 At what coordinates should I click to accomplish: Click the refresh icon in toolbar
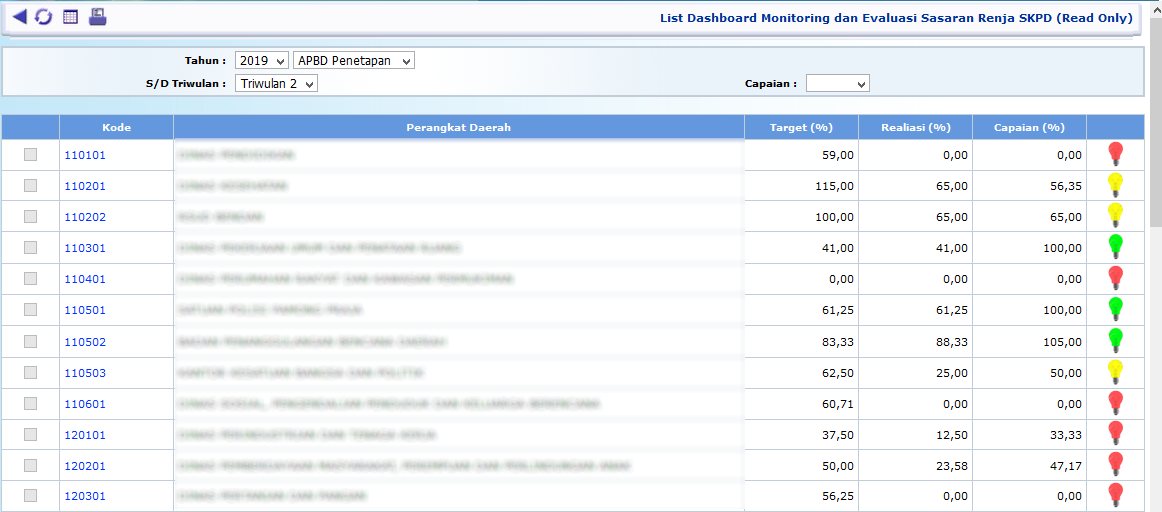tap(44, 17)
